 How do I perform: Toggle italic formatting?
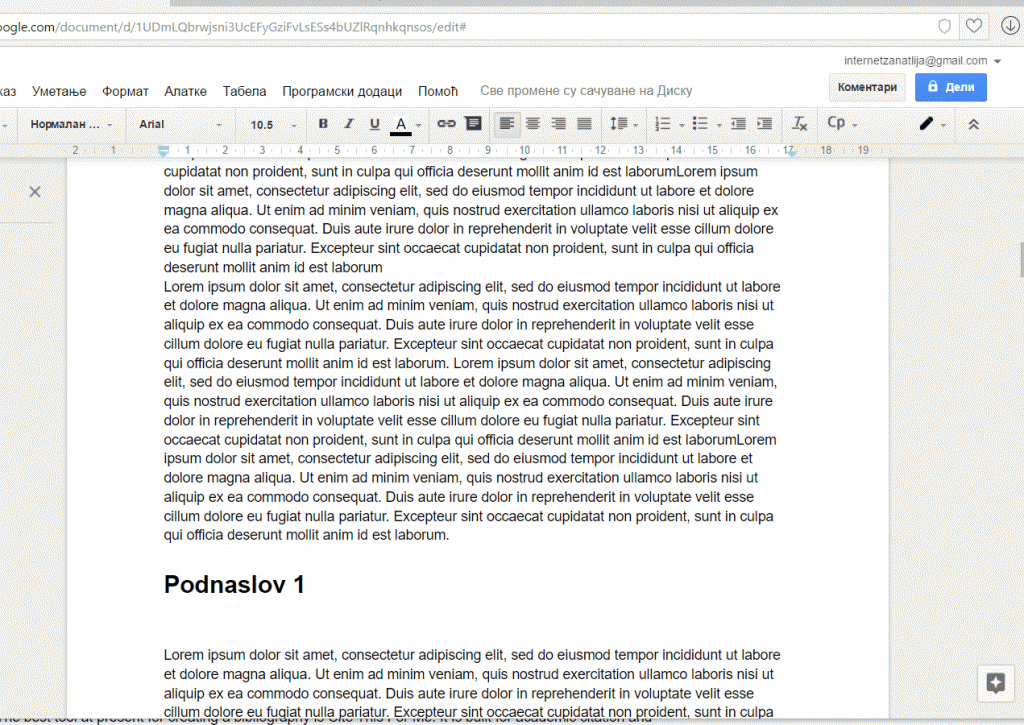pos(349,123)
